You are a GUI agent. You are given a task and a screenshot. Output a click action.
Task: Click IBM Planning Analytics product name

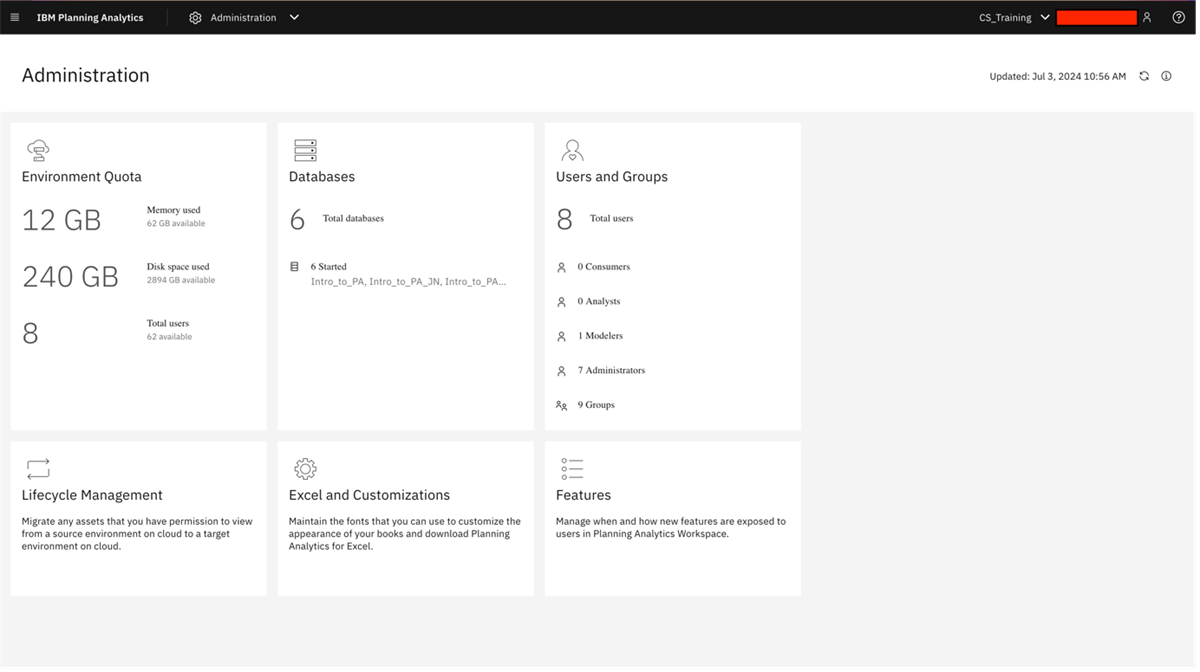coord(90,18)
